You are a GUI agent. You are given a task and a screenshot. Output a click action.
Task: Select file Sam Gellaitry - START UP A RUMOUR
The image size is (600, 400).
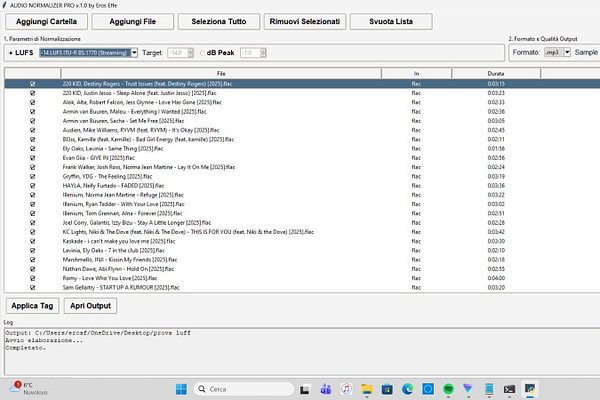121,287
